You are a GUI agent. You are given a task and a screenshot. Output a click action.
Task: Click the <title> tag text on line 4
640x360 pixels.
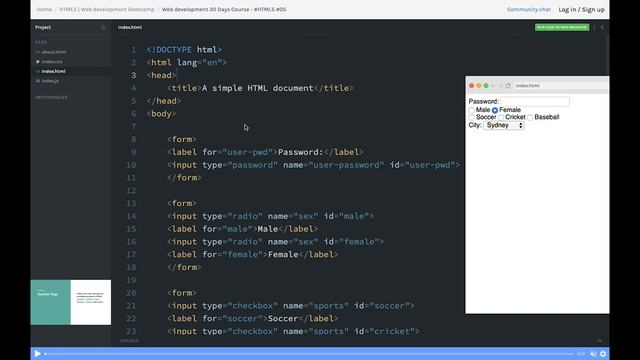pyautogui.click(x=184, y=88)
